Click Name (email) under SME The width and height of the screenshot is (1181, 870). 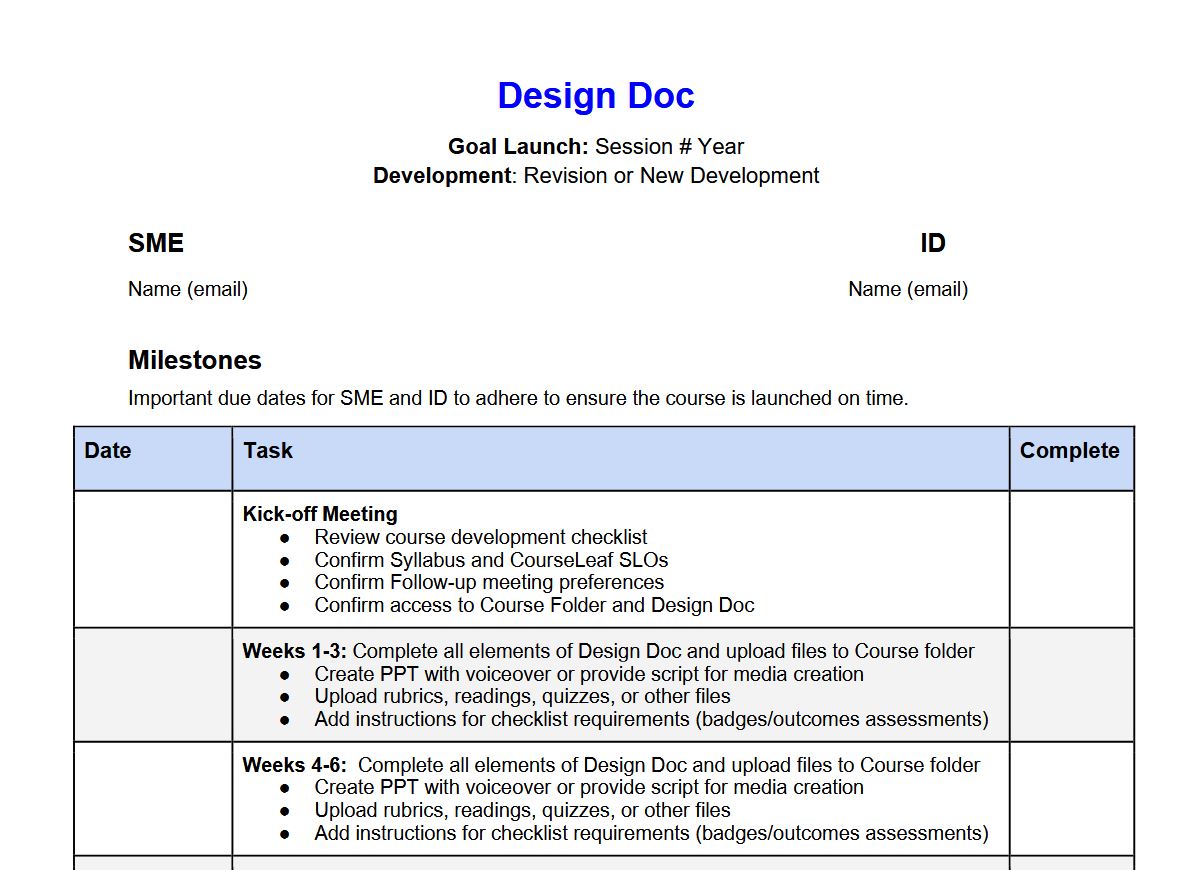(x=188, y=289)
